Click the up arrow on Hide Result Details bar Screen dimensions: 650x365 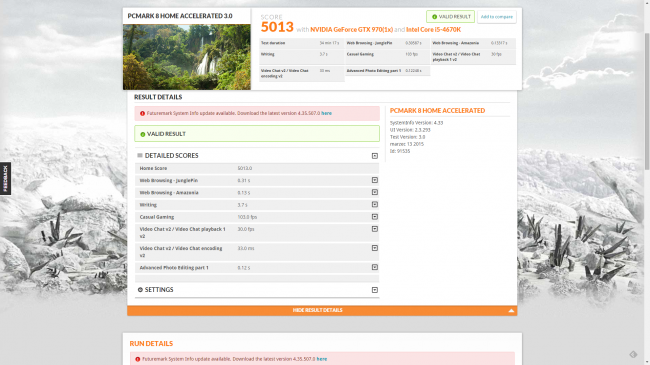[511, 310]
